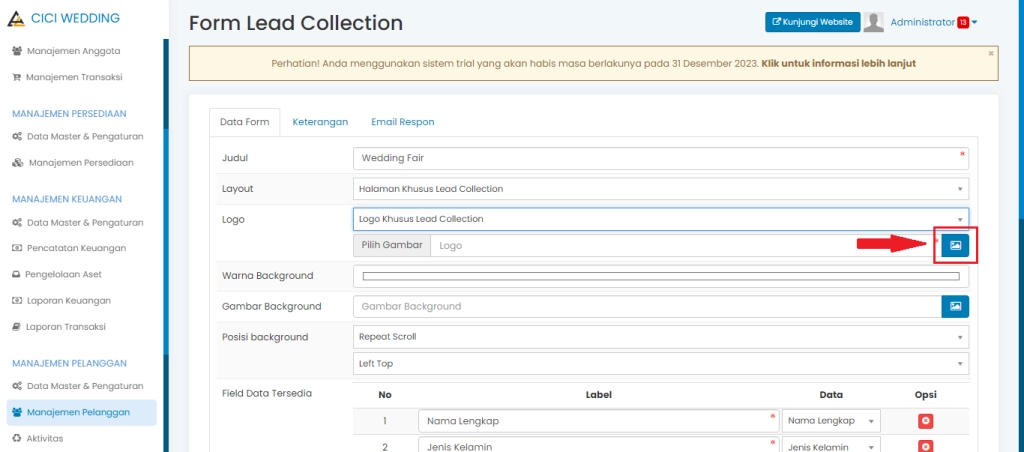Image resolution: width=1024 pixels, height=452 pixels.
Task: Delete the Nama Lengkap field row
Action: [x=925, y=421]
